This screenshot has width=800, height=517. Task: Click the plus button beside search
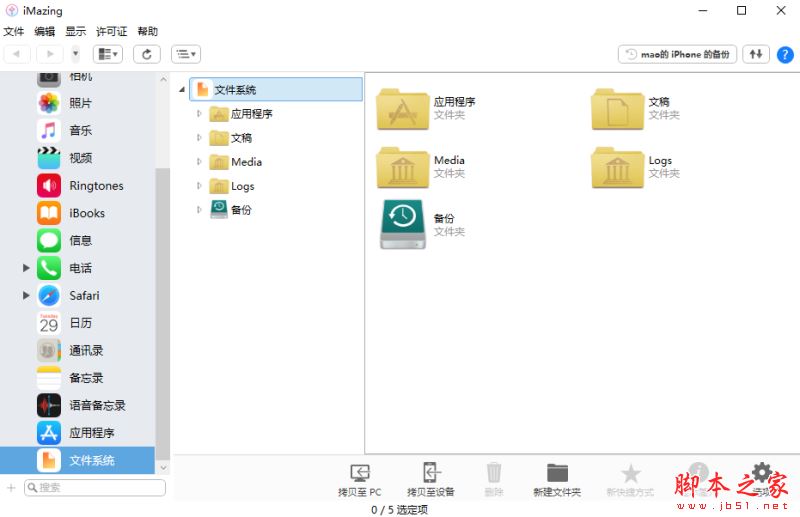[x=11, y=488]
